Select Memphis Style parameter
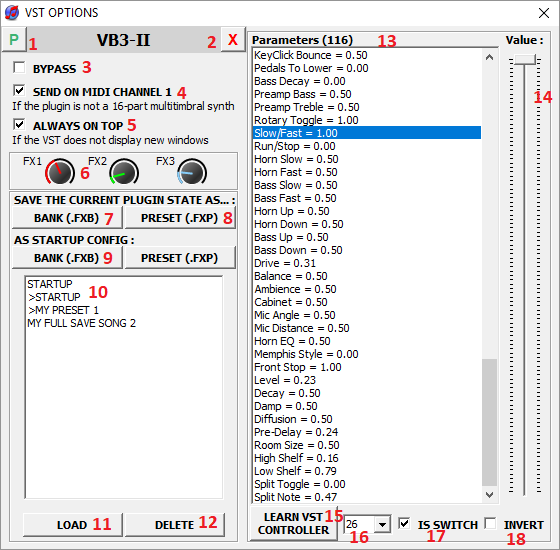Image resolution: width=560 pixels, height=550 pixels. [367, 354]
